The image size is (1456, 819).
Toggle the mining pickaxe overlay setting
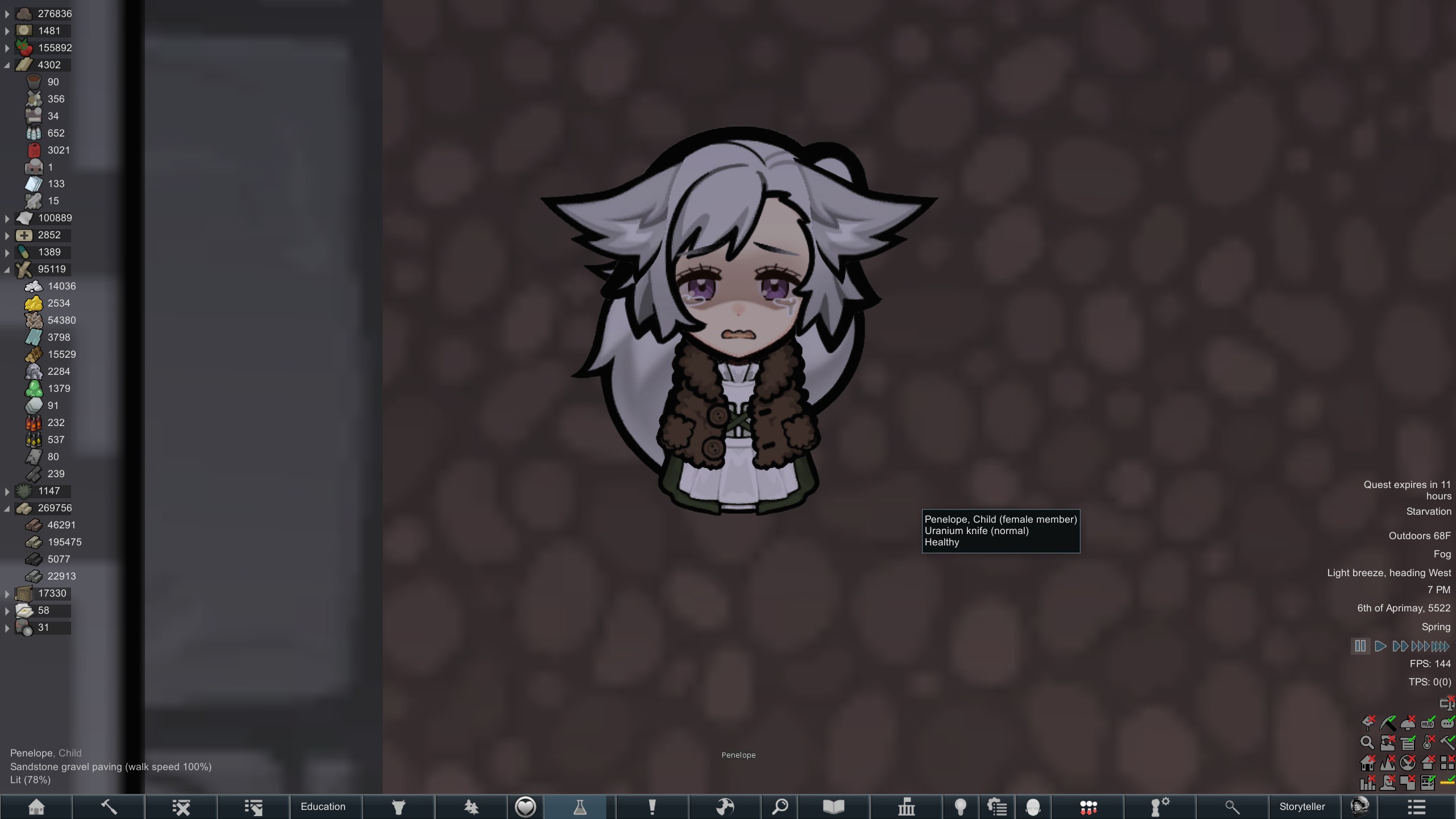pos(1388,723)
